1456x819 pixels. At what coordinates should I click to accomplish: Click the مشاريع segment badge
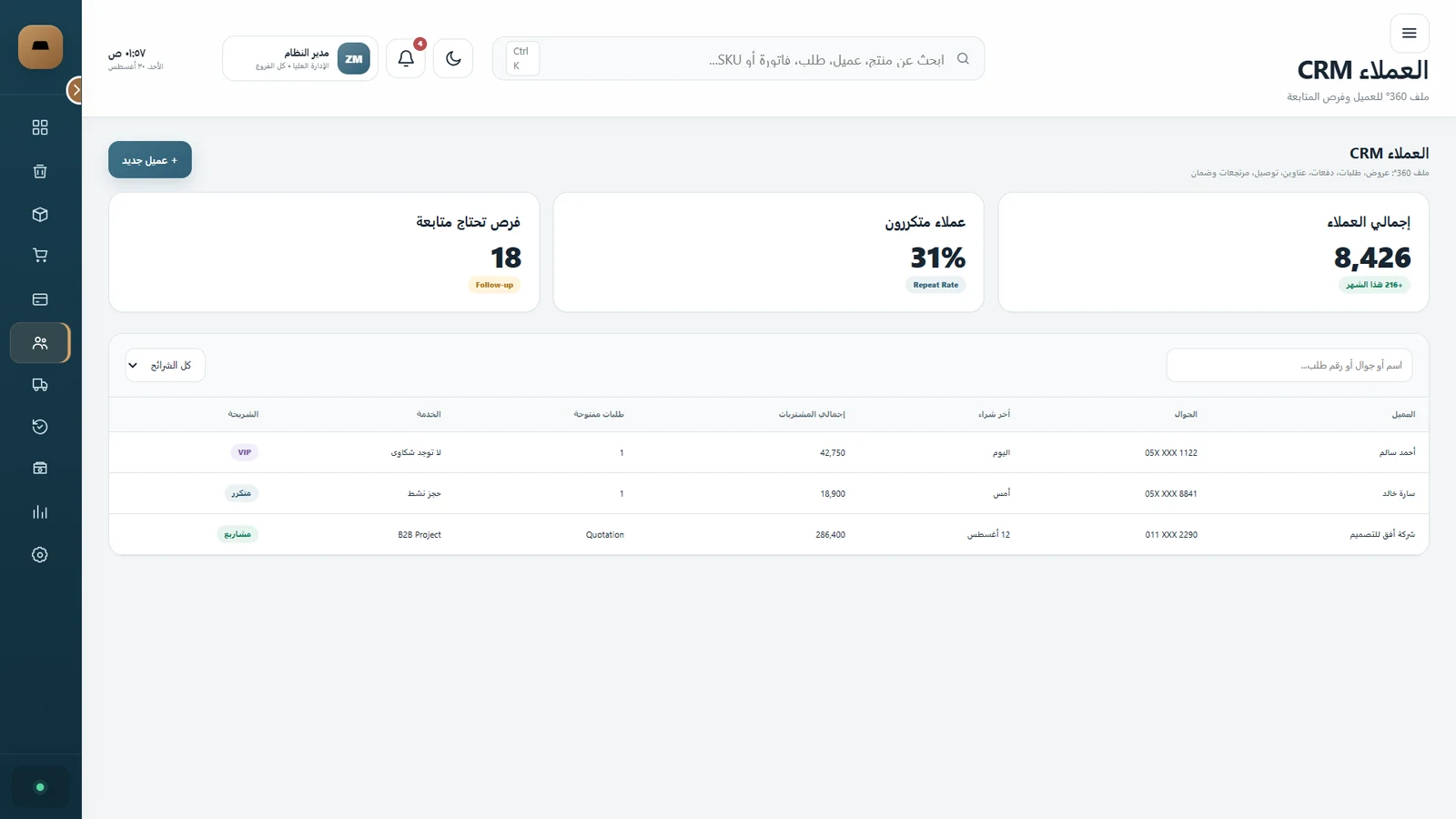coord(238,534)
